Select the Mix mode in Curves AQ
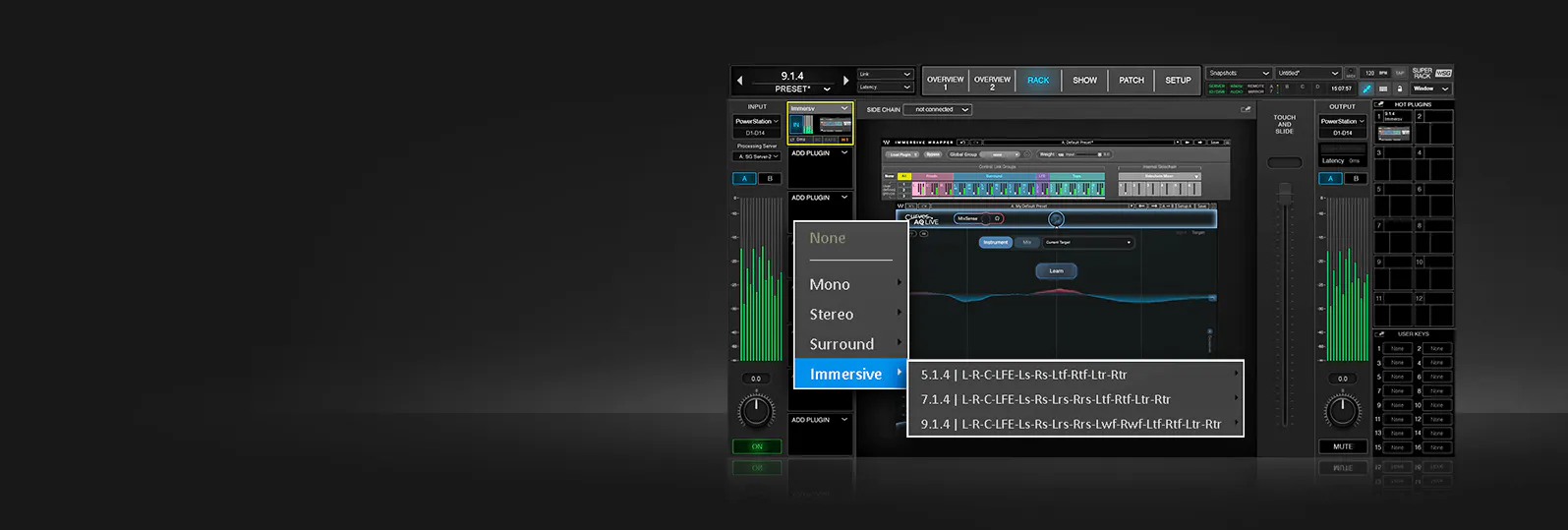The height and width of the screenshot is (530, 1568). (1026, 242)
